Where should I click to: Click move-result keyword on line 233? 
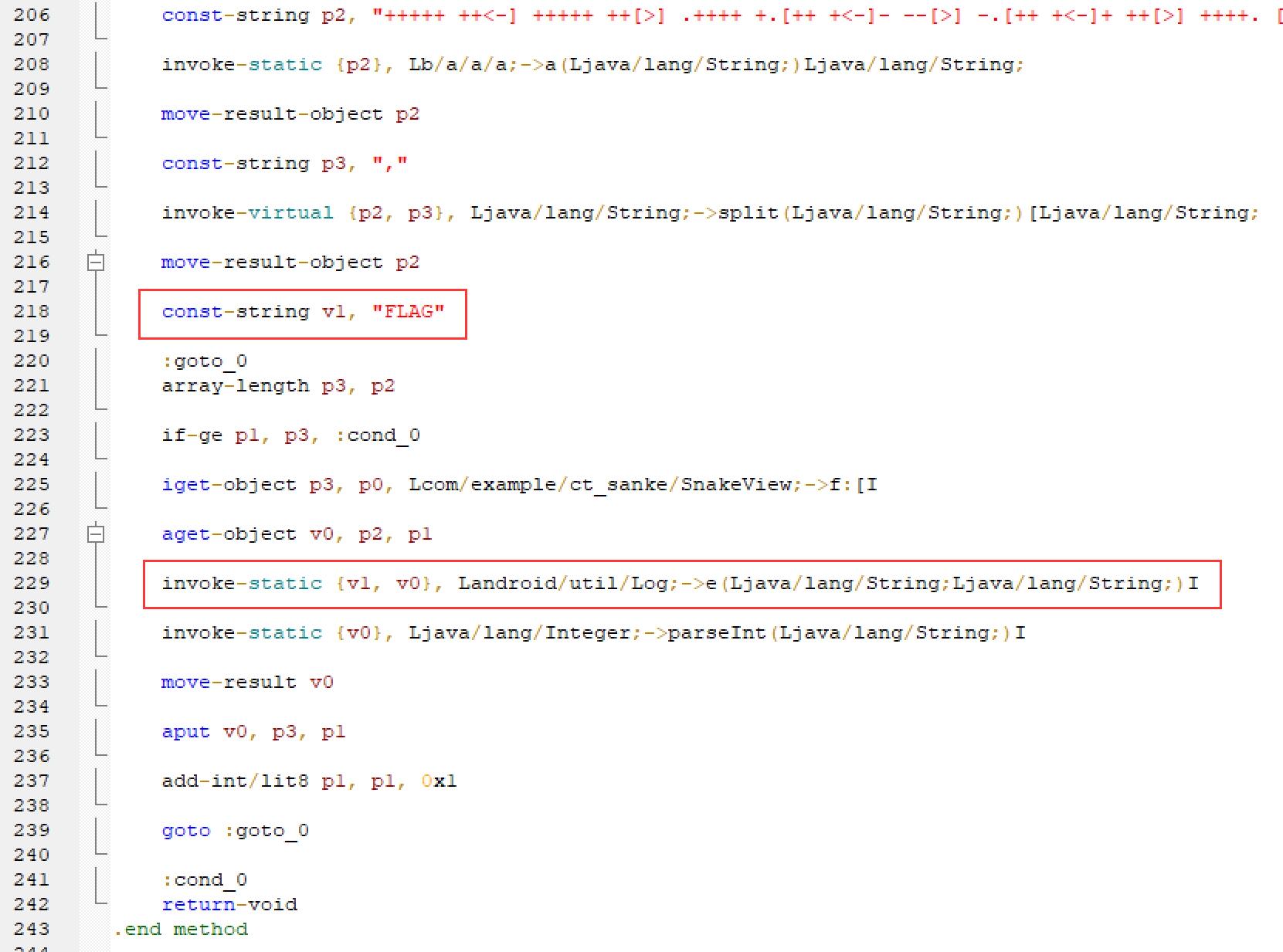point(229,683)
